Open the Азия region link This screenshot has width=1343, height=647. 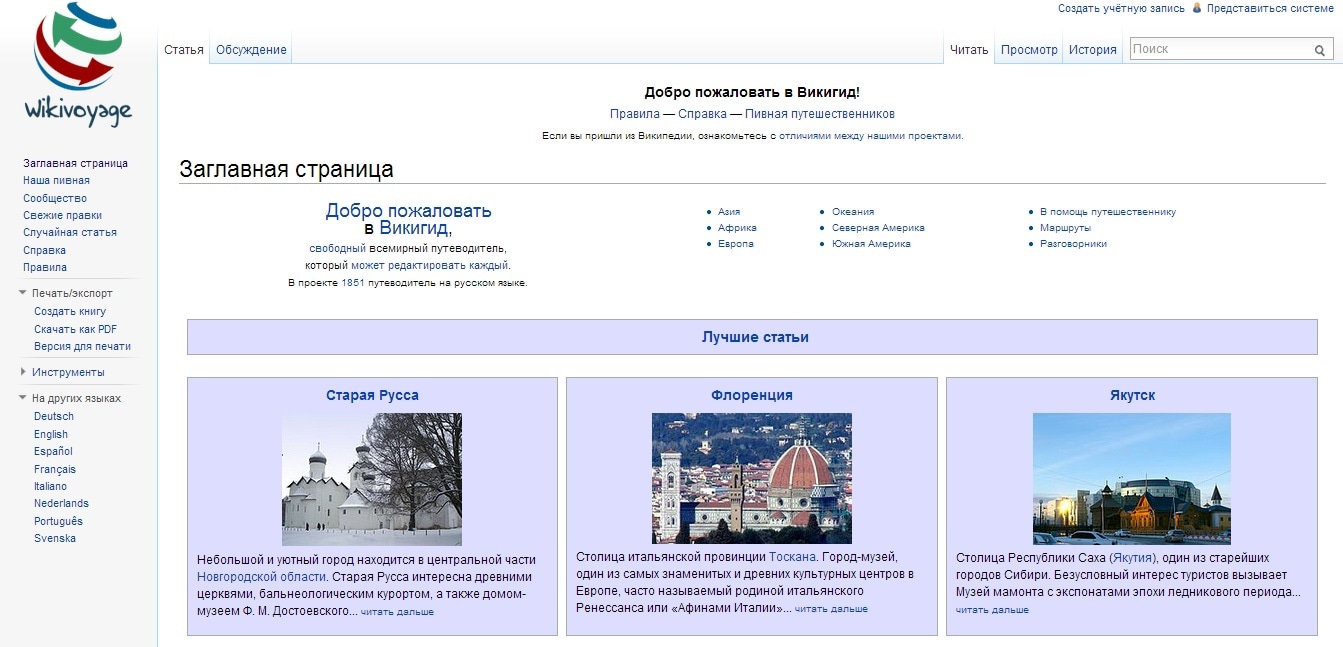click(x=729, y=212)
